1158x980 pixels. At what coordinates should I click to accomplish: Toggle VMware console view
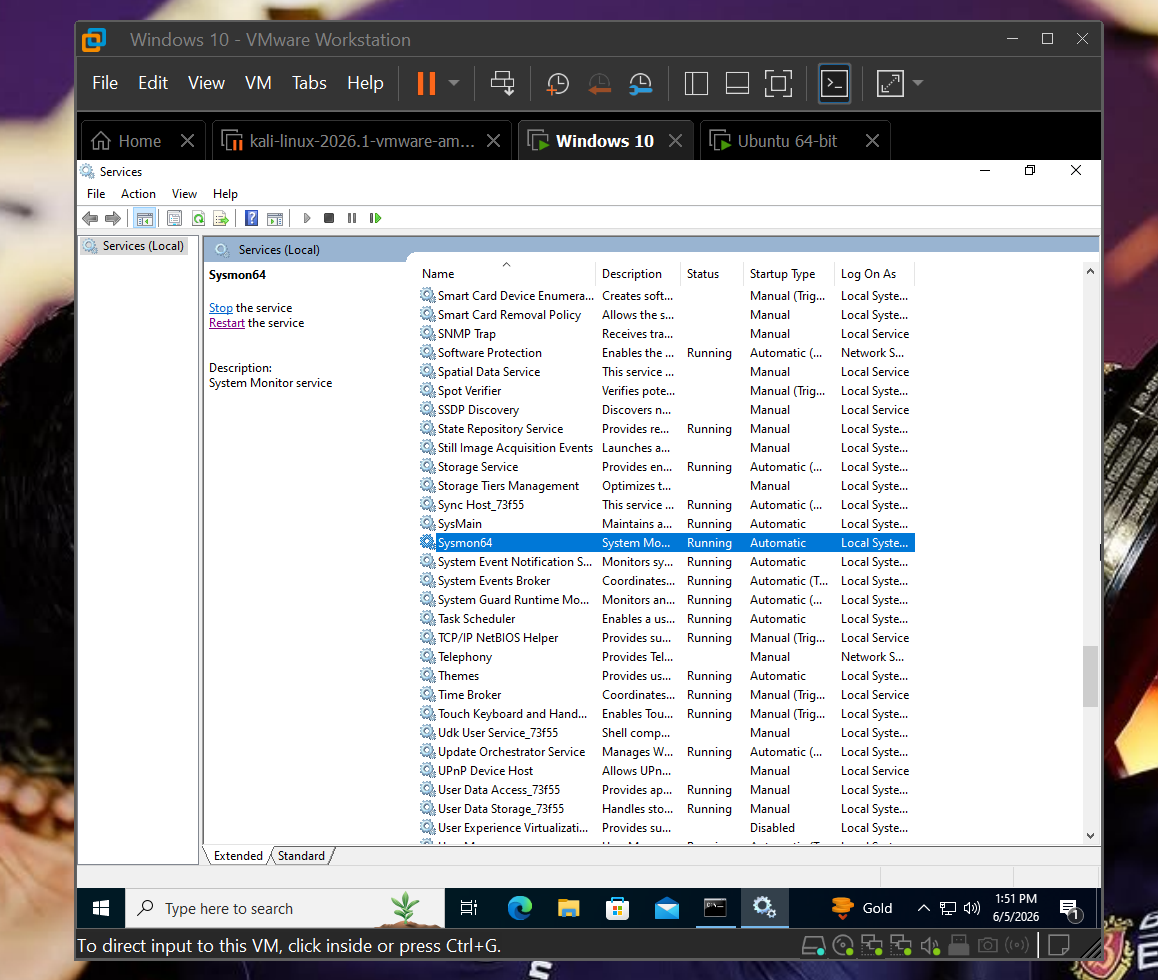835,83
